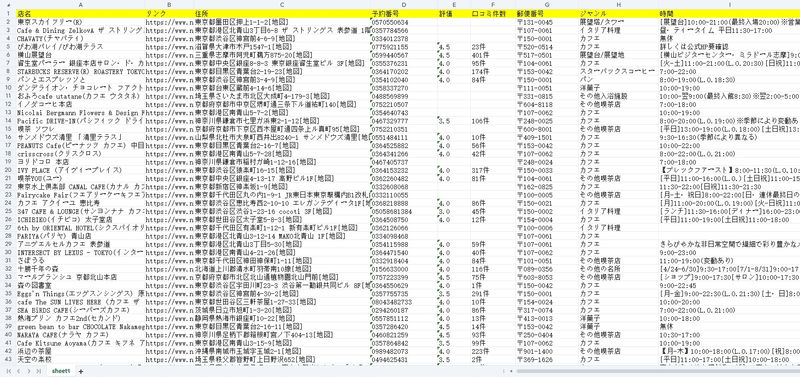Go to the next sheet with the arrow
800x377 pixels.
[x=29, y=371]
